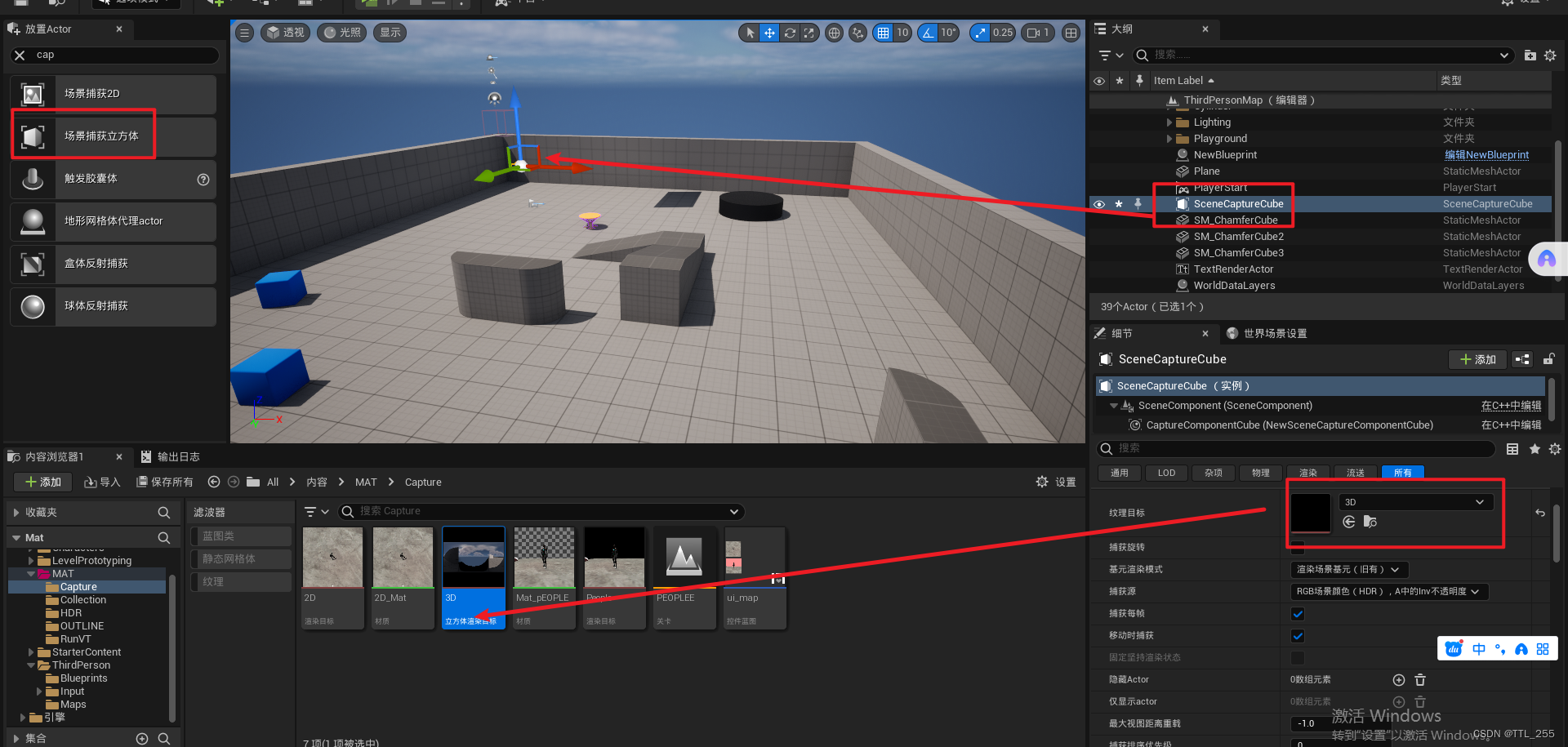Open Outliner filter options dropdown
This screenshot has height=747, width=1568.
(x=1111, y=55)
